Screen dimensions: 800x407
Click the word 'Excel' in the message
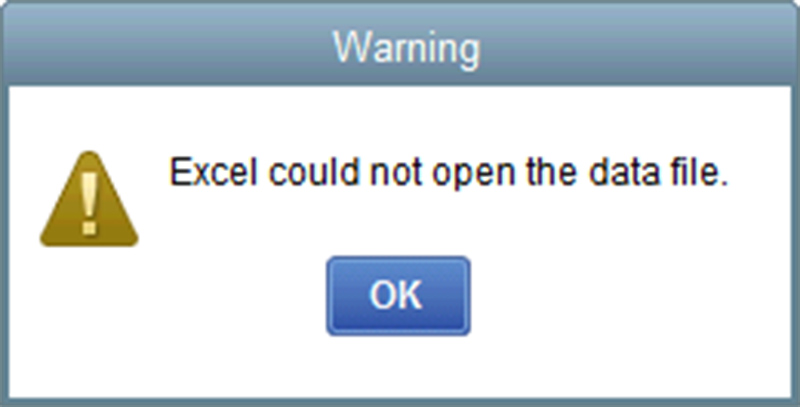(213, 171)
